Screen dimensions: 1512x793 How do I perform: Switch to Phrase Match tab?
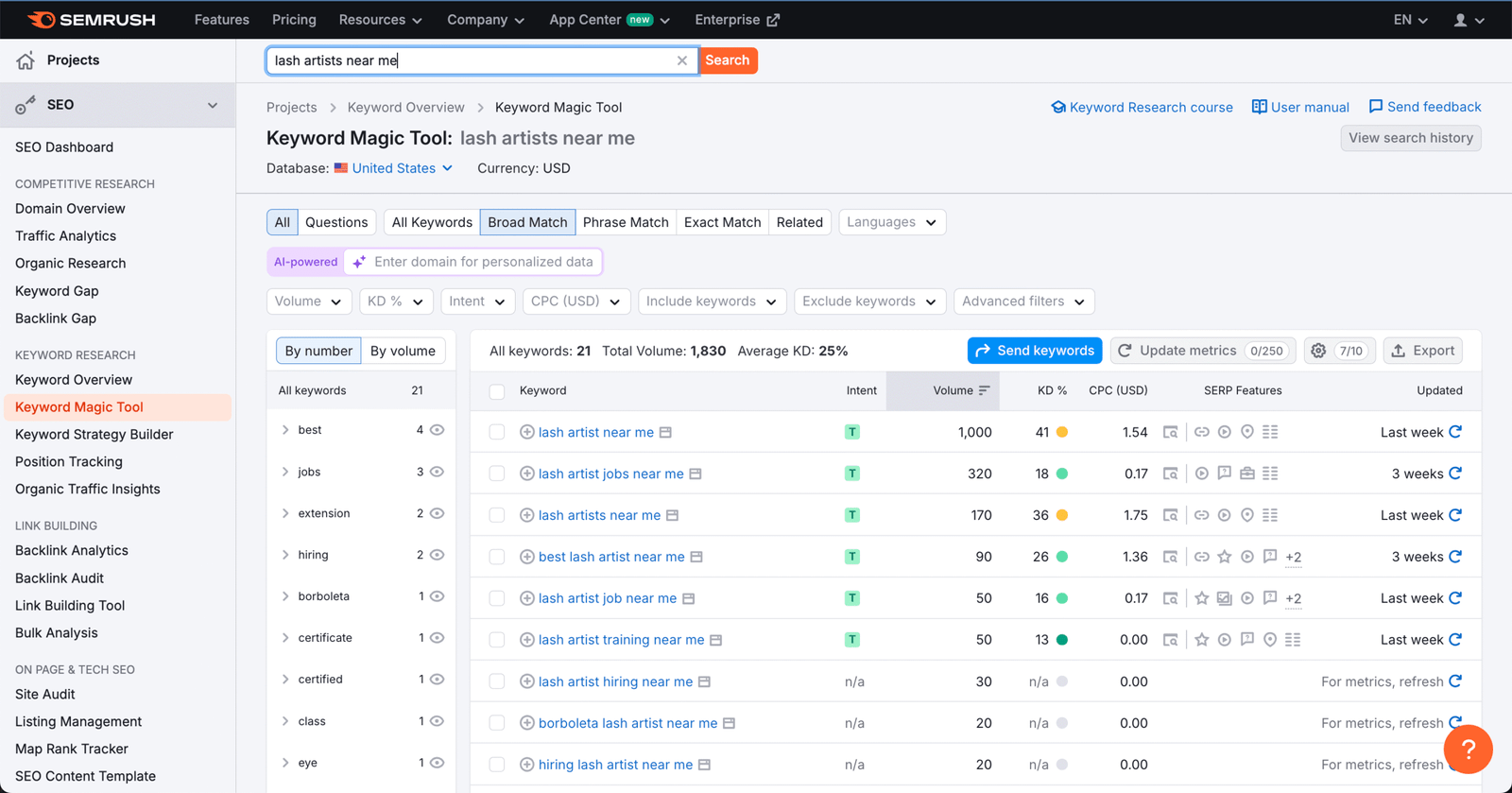point(626,222)
